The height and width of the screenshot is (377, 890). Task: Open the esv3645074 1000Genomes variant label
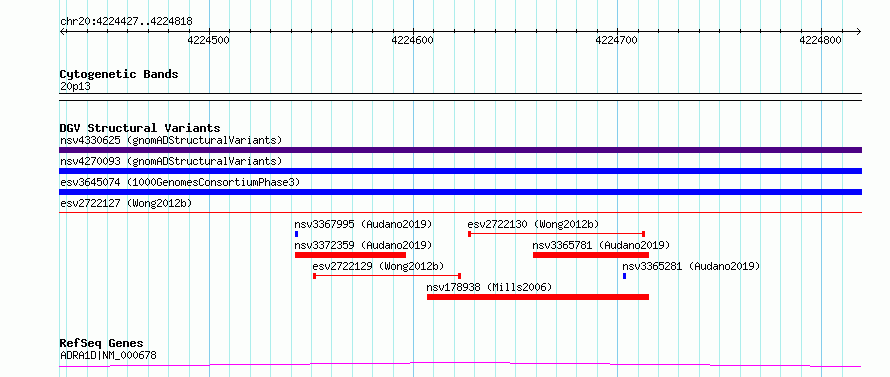(x=180, y=182)
